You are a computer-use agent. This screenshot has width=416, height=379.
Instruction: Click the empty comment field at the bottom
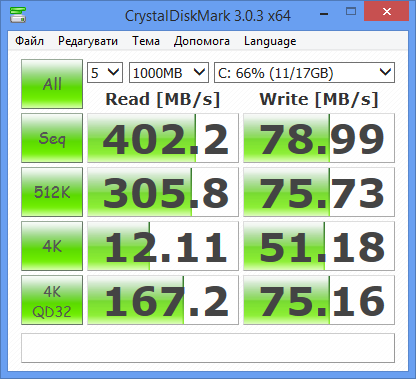pos(208,348)
